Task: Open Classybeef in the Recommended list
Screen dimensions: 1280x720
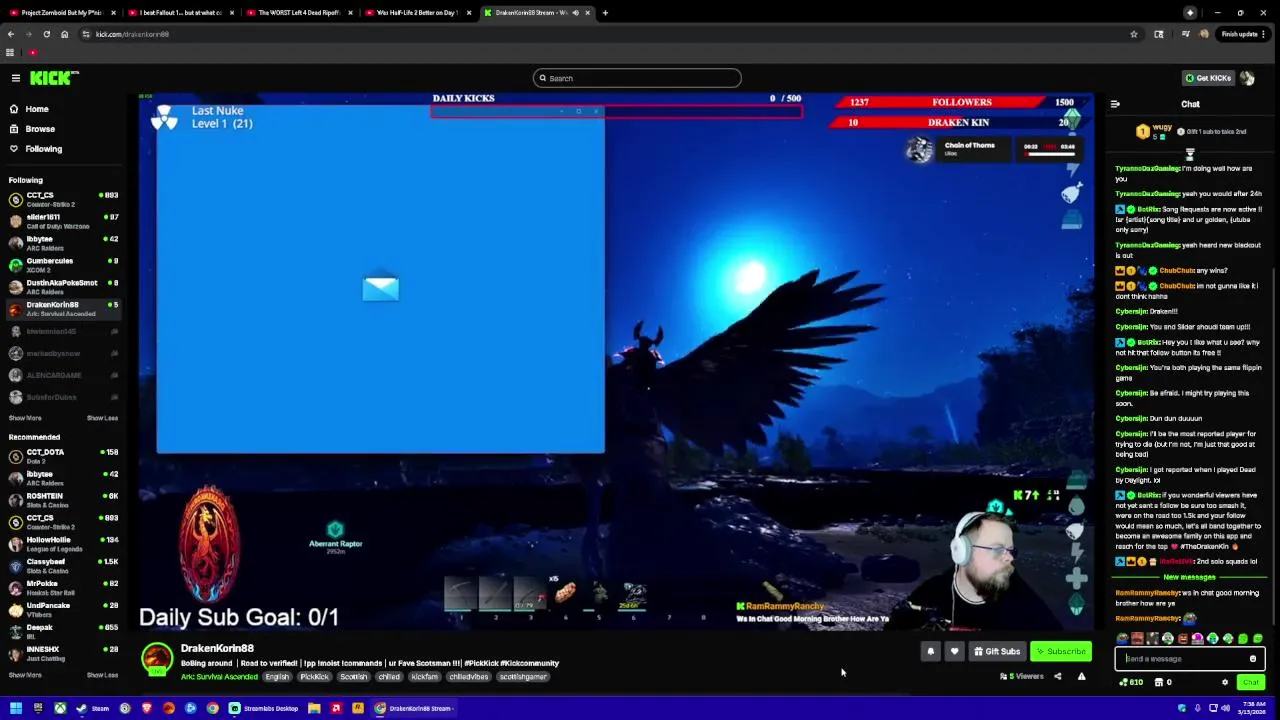Action: (x=62, y=566)
